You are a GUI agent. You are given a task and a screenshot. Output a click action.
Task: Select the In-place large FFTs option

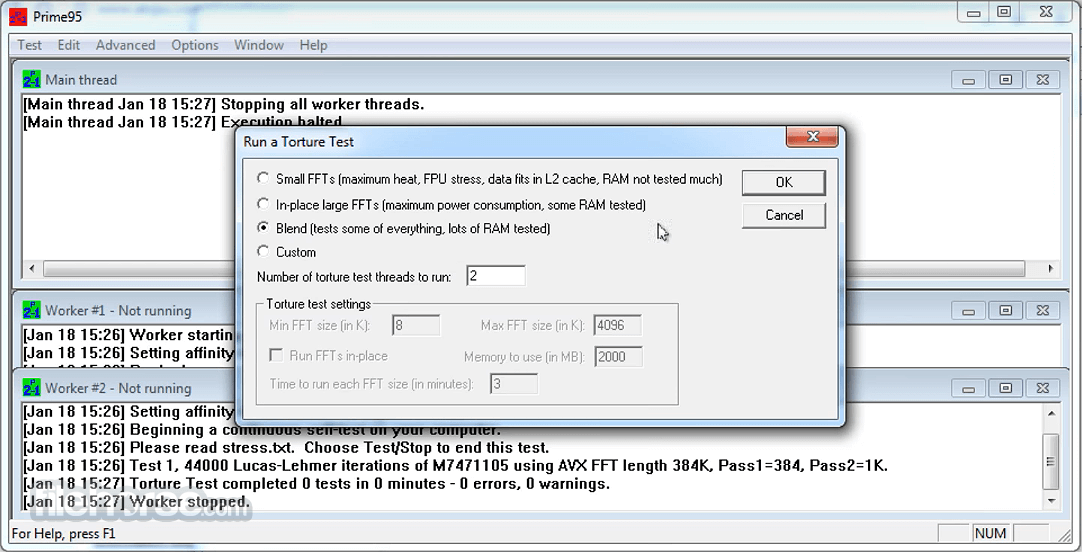263,204
